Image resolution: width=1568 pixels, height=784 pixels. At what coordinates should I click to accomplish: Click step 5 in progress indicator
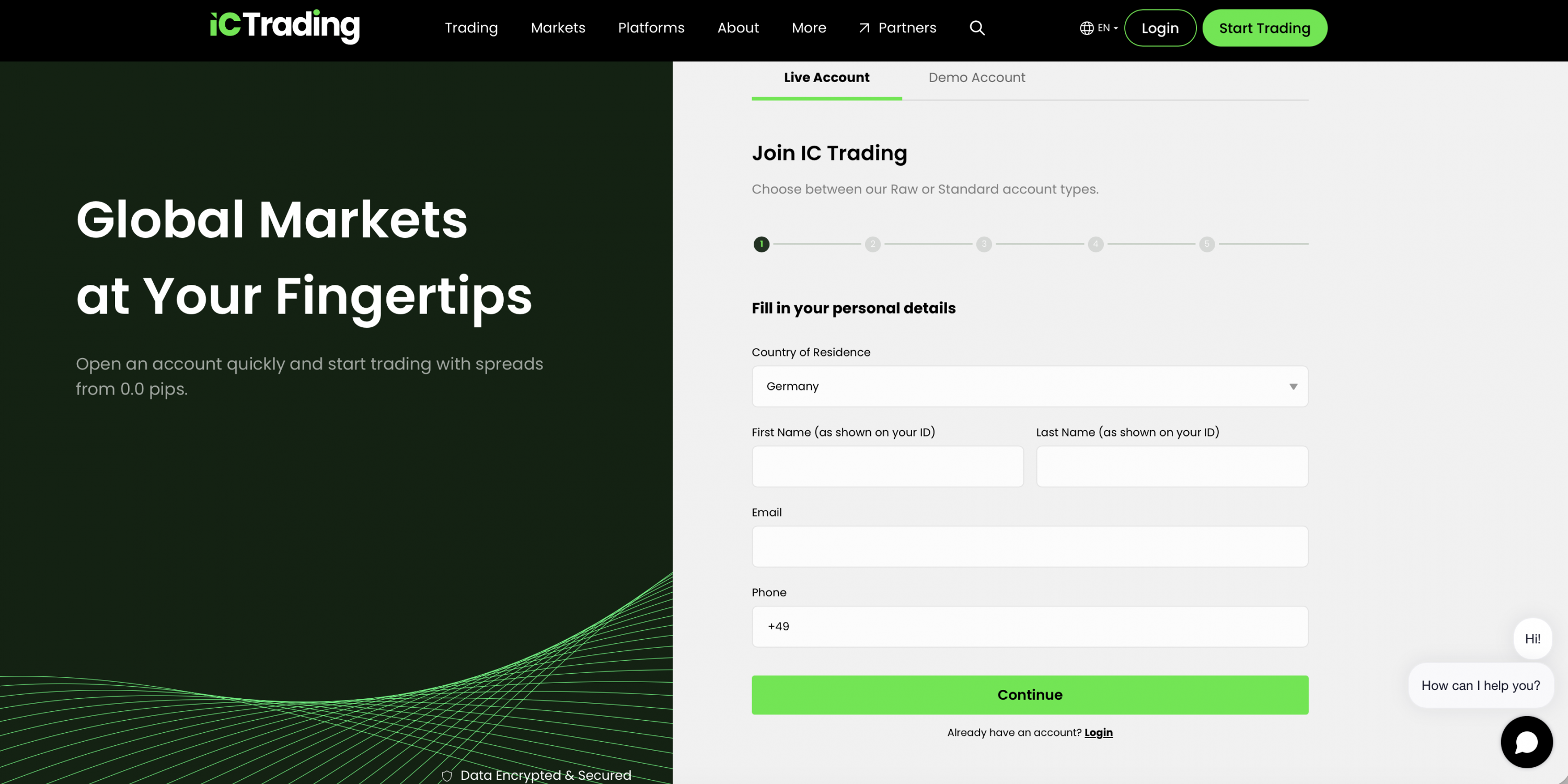click(x=1207, y=245)
